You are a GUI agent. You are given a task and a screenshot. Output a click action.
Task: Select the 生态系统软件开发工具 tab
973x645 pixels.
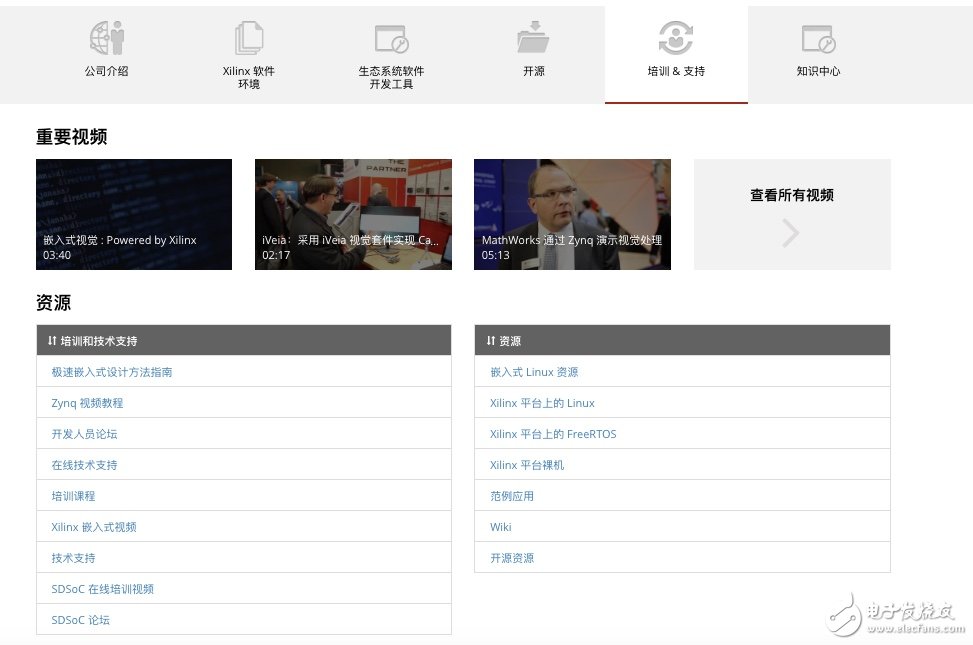point(392,55)
